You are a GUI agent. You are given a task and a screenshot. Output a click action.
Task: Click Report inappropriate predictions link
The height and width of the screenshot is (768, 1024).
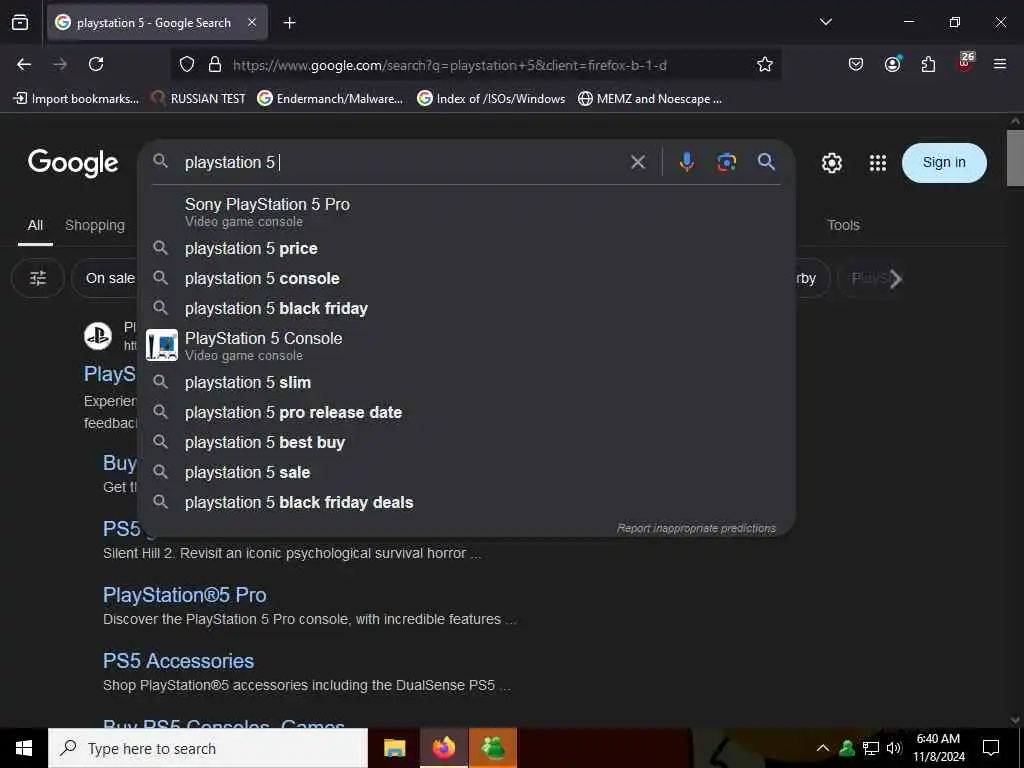tap(696, 528)
